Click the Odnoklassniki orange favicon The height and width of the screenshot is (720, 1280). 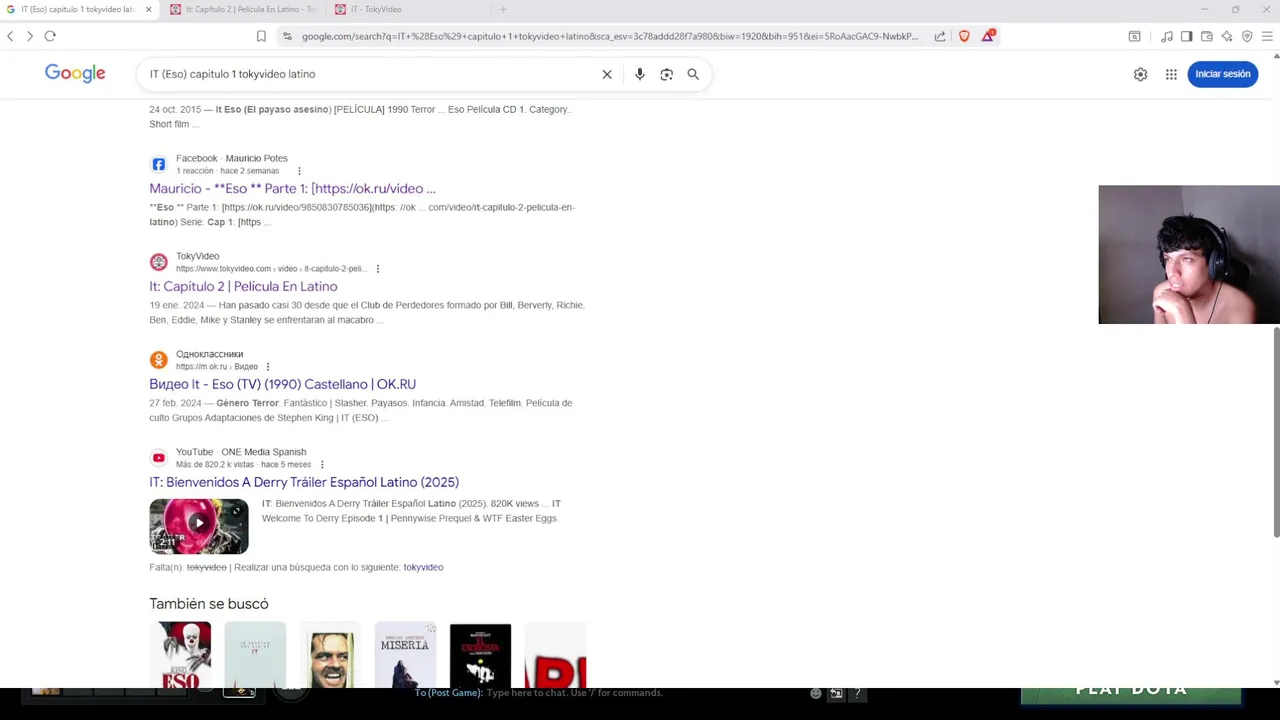(158, 360)
